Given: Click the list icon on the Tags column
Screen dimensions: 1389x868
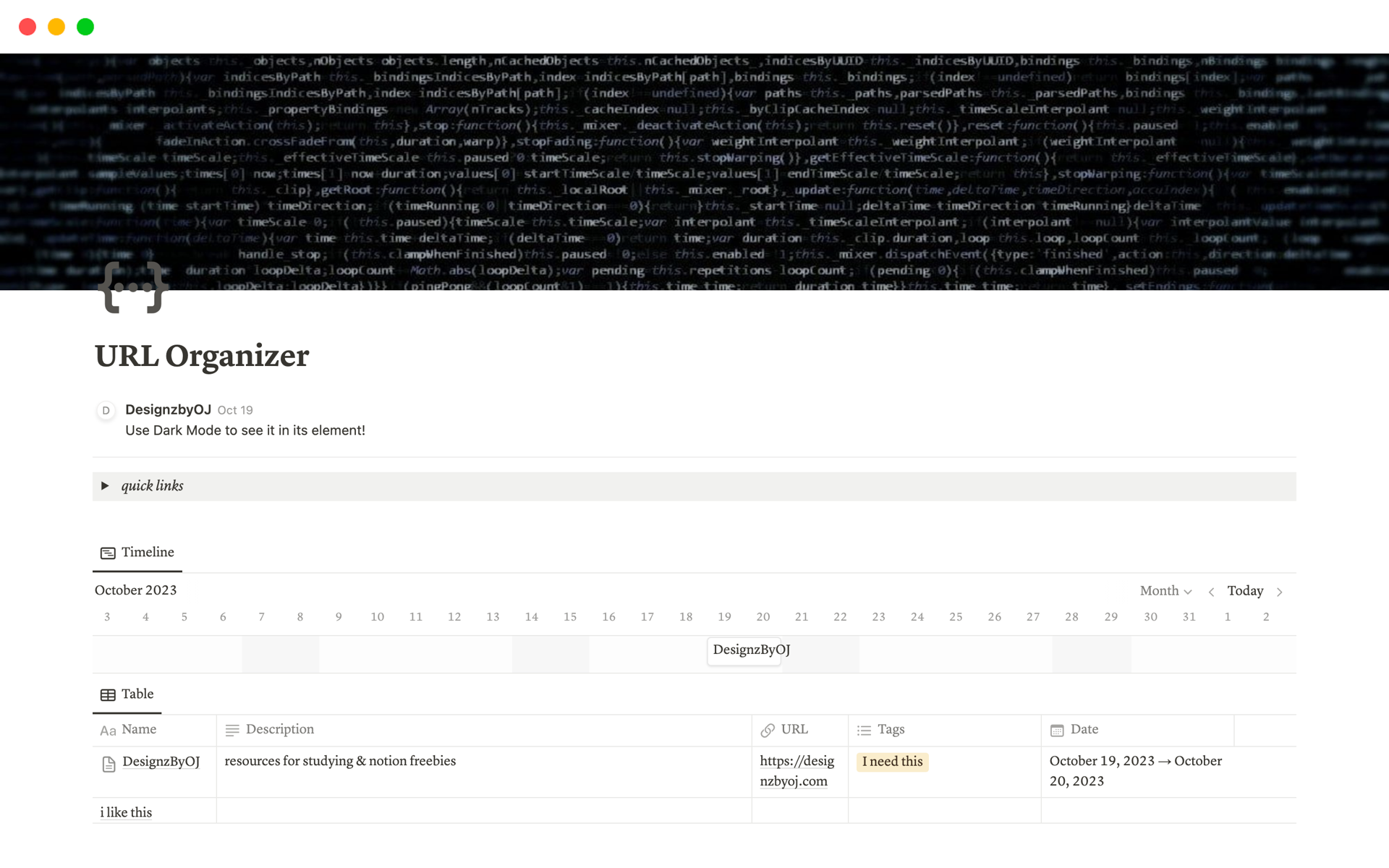Looking at the screenshot, I should click(x=864, y=730).
